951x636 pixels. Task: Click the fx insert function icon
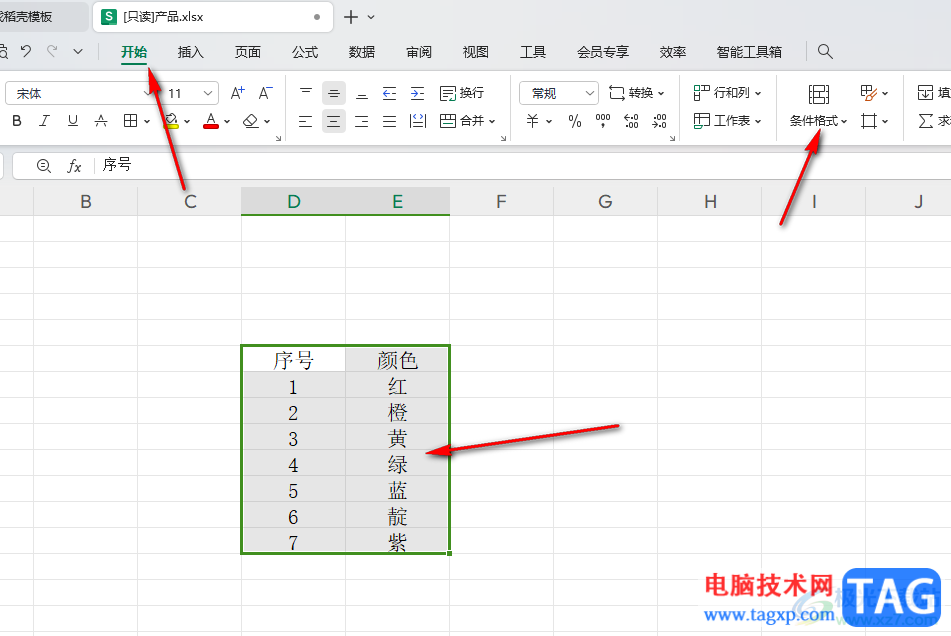coord(74,166)
